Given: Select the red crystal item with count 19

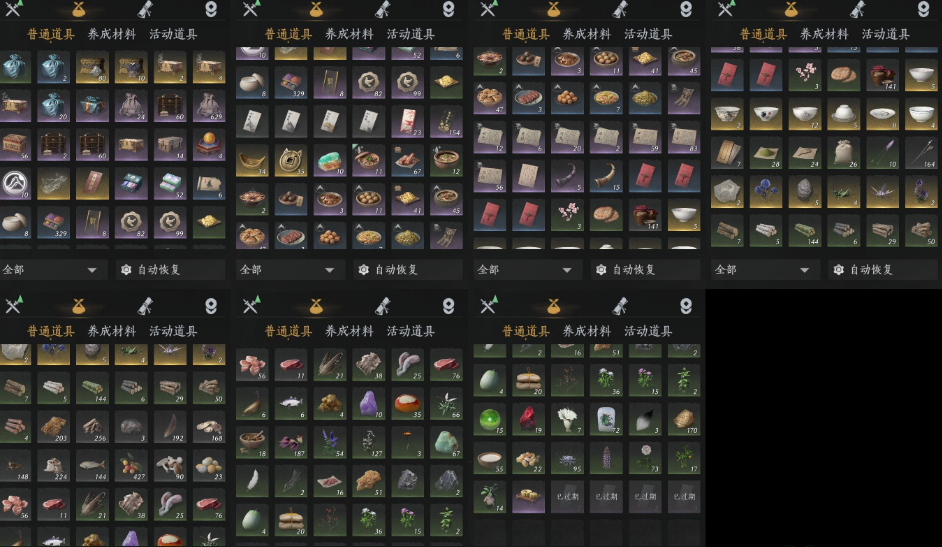Looking at the screenshot, I should point(529,419).
